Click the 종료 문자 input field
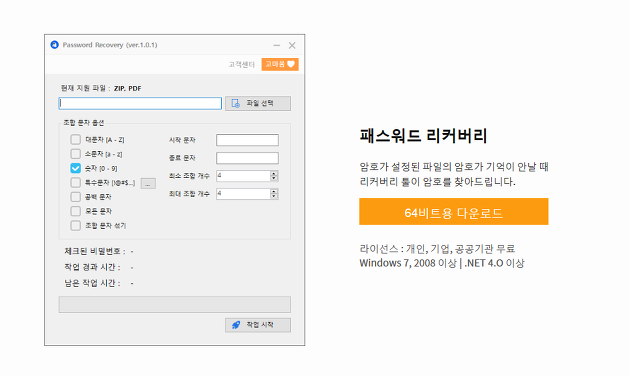 [x=247, y=158]
